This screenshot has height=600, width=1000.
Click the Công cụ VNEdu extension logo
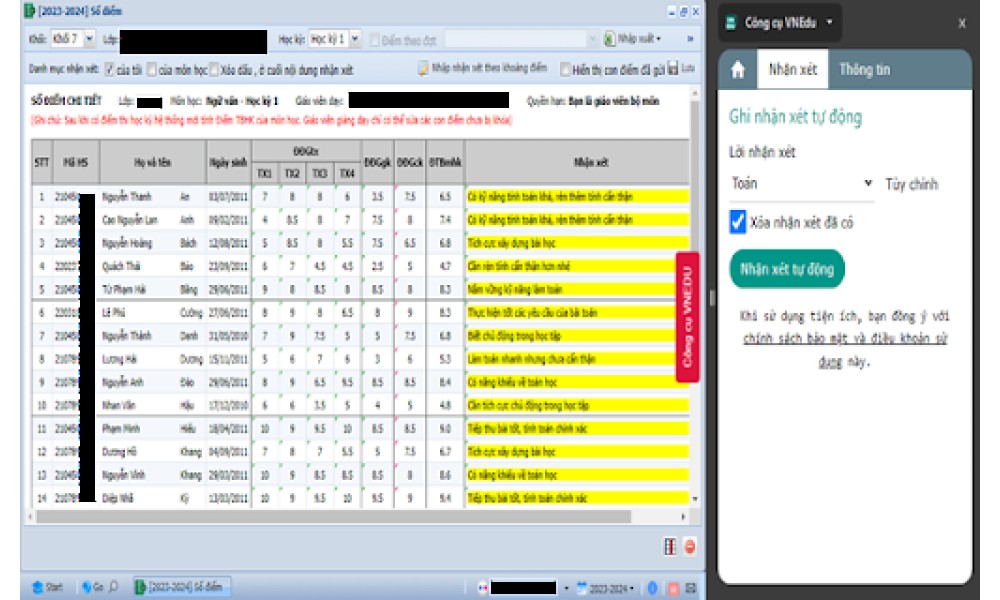(x=731, y=23)
